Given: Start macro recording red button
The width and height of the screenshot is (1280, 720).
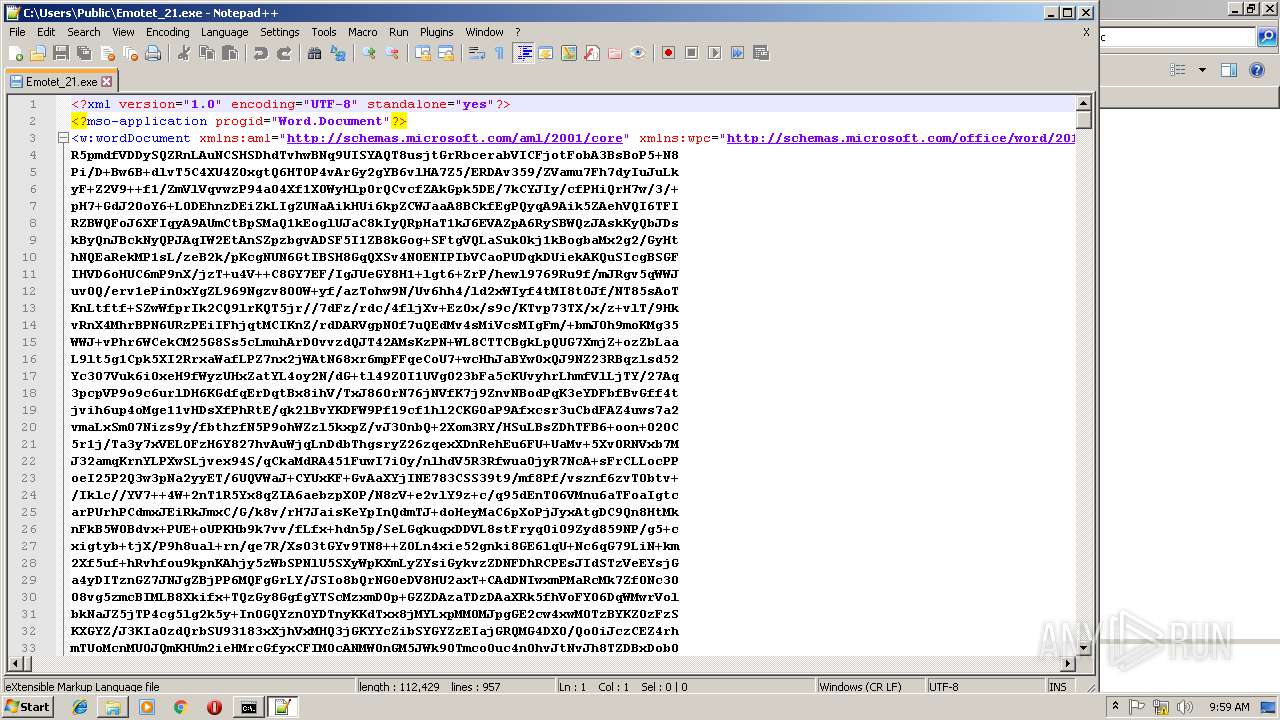Looking at the screenshot, I should [x=669, y=53].
